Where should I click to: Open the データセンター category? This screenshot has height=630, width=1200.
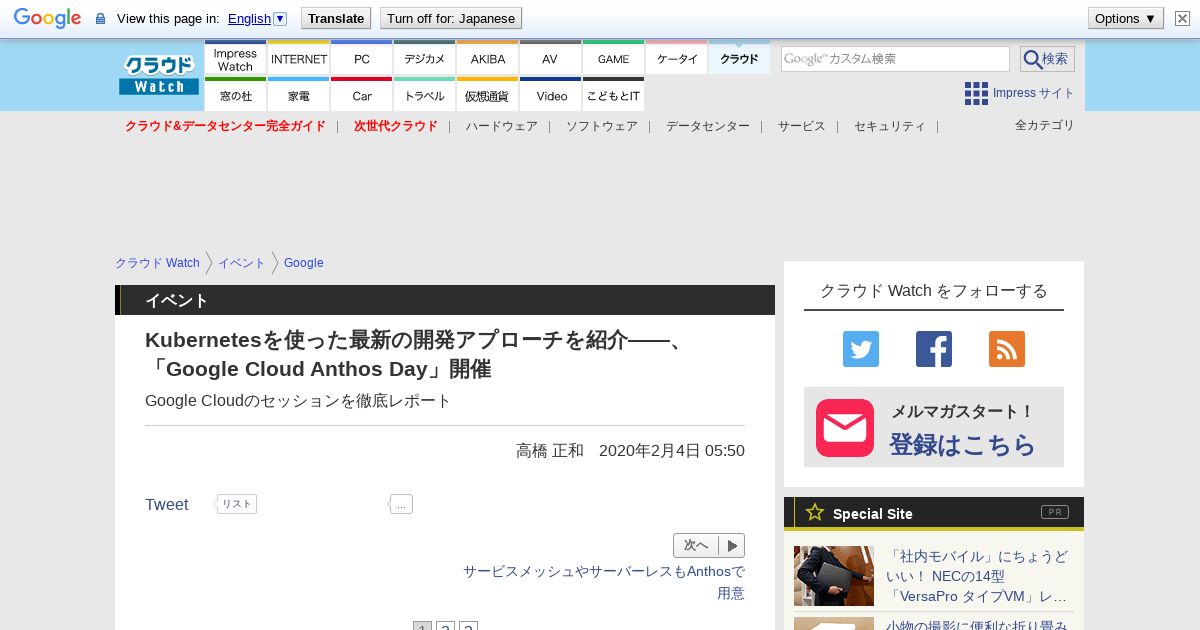coord(708,126)
